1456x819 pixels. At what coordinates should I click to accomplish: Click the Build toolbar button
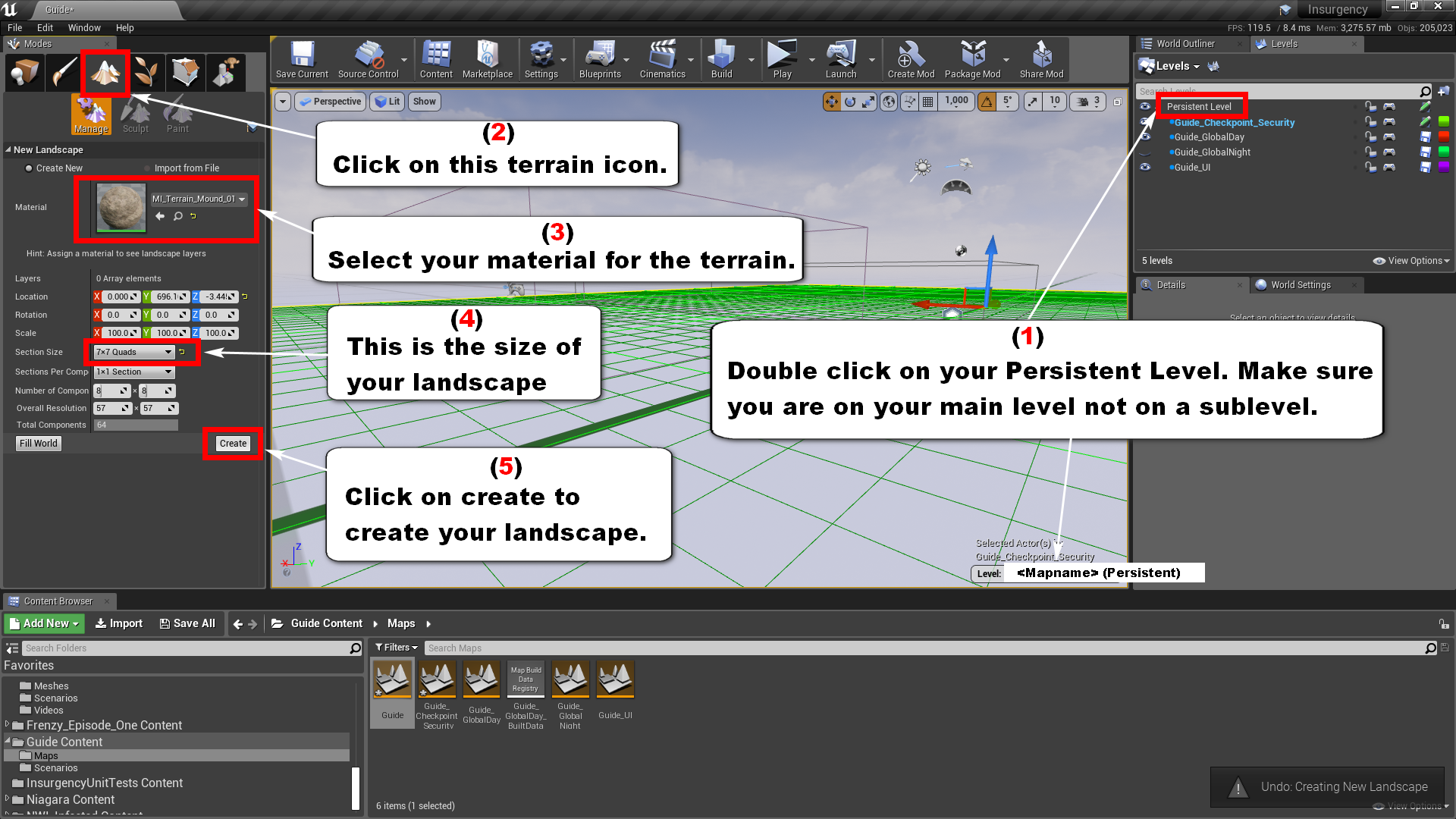(721, 60)
